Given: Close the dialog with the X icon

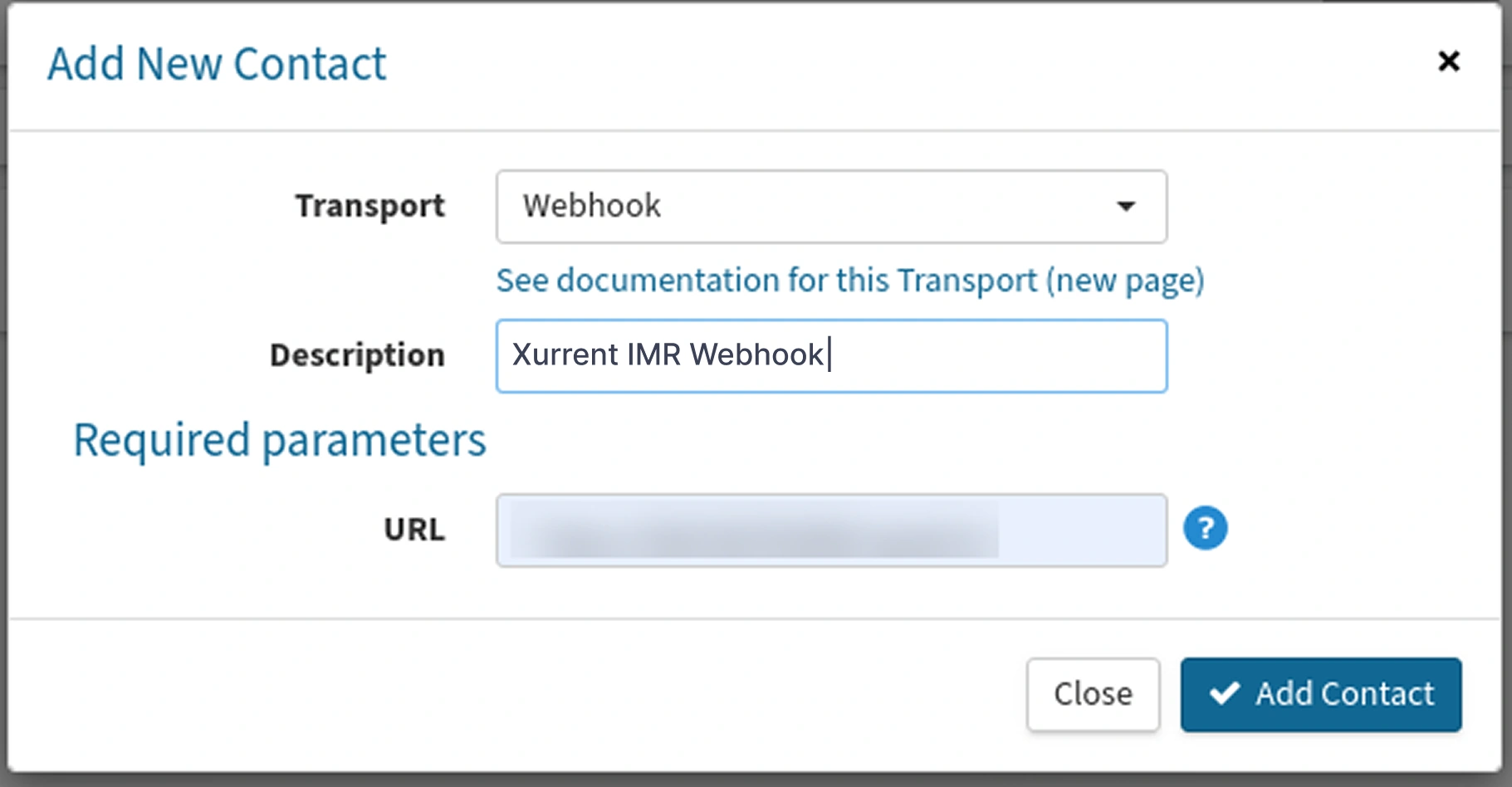Looking at the screenshot, I should [1448, 61].
